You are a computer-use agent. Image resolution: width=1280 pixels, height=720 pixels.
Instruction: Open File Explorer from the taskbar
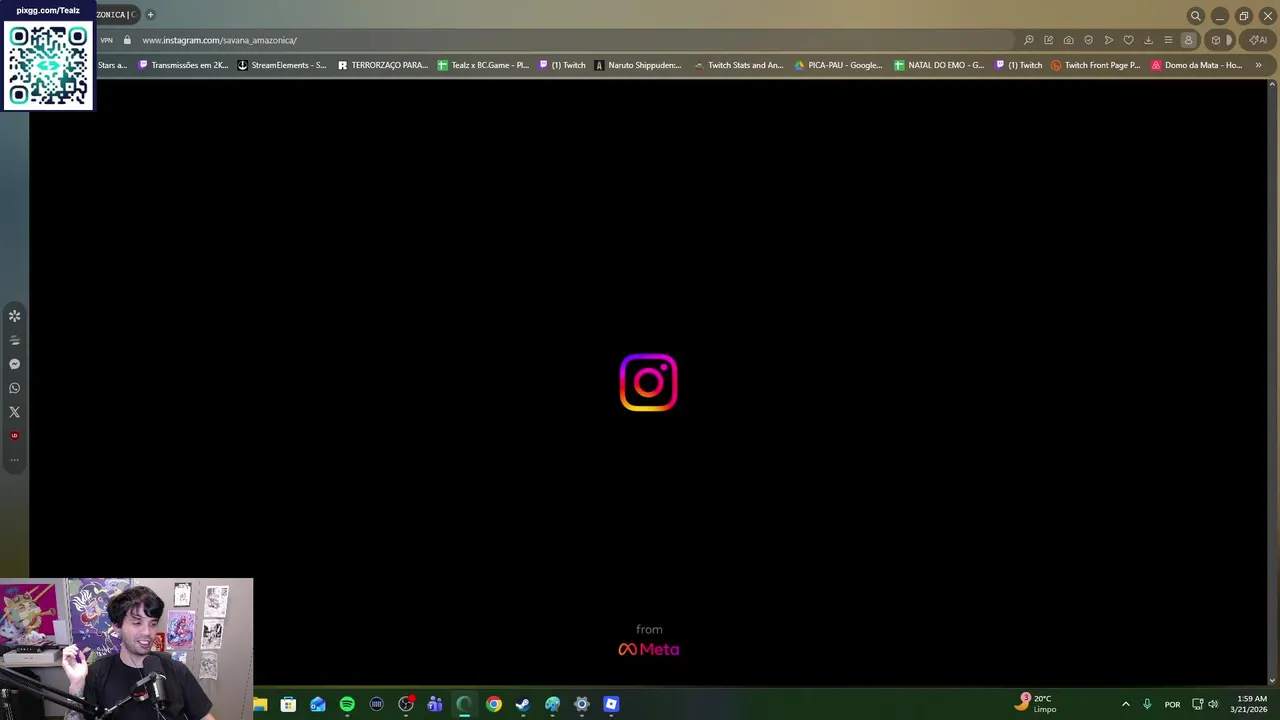[260, 704]
